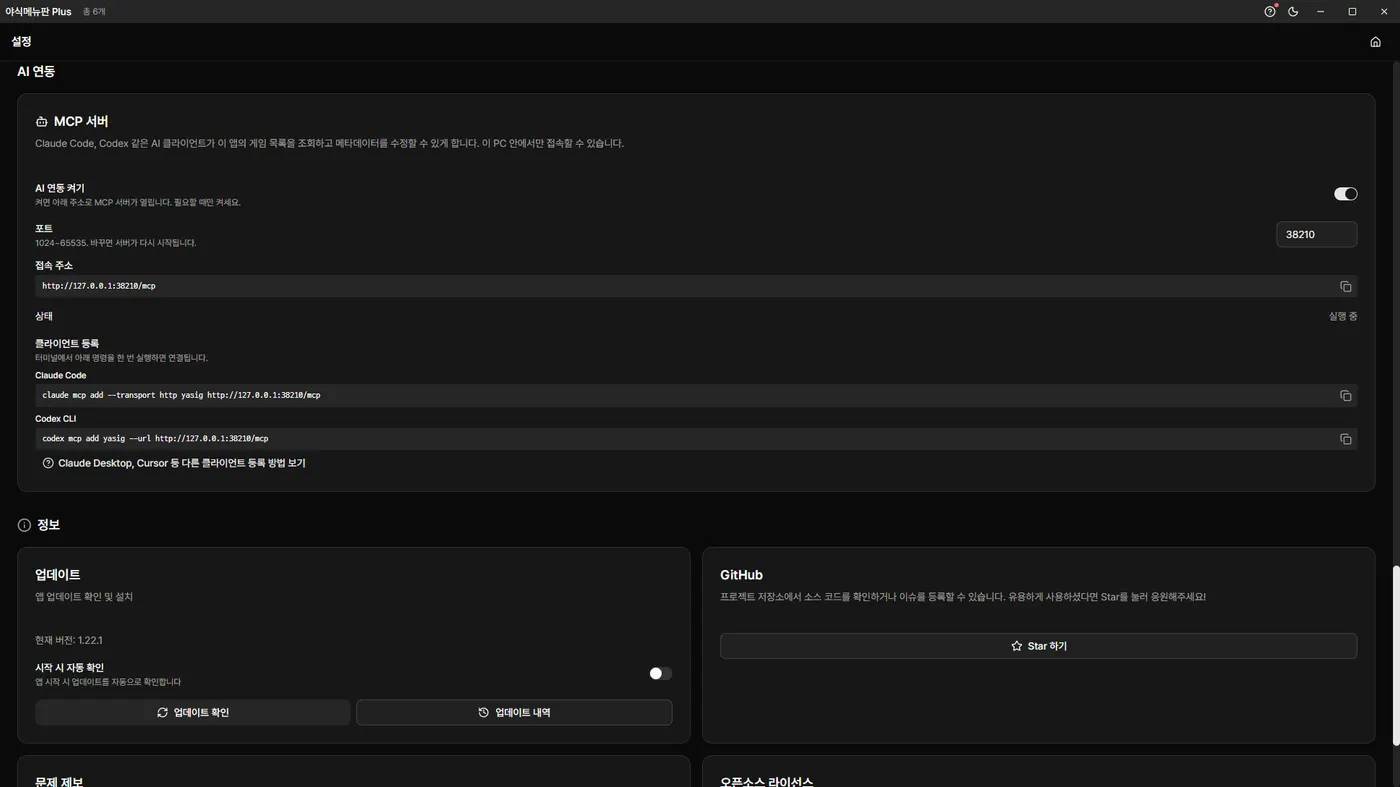Click 업데이트 확인 button

click(x=193, y=713)
